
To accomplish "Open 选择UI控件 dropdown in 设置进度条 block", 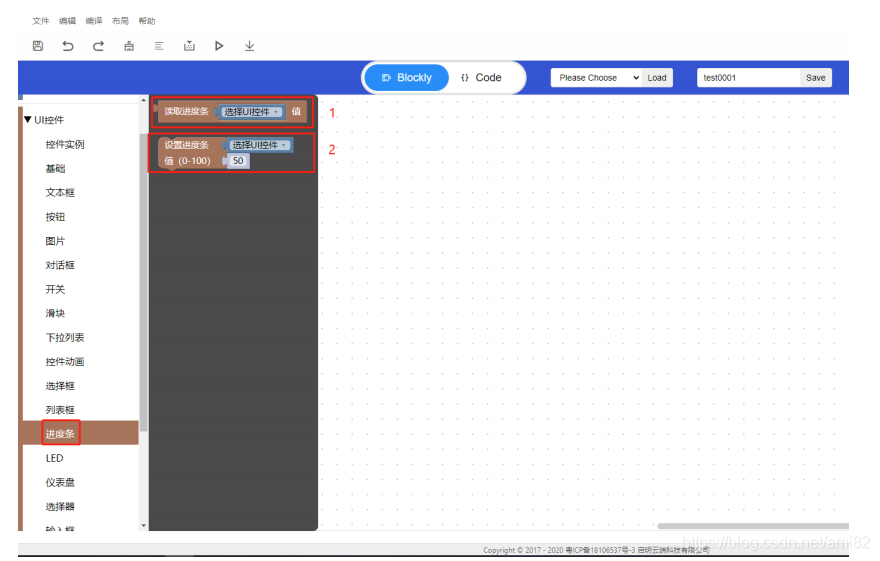I will [259, 145].
